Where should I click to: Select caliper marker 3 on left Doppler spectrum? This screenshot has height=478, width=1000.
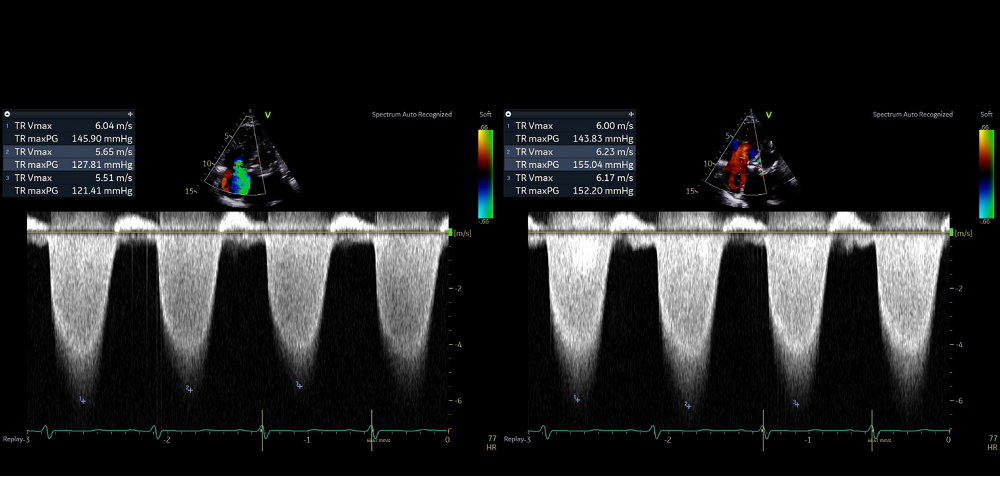click(299, 385)
